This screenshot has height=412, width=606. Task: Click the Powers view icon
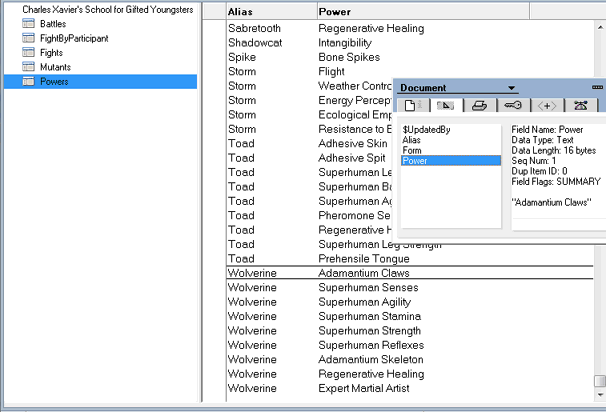28,81
